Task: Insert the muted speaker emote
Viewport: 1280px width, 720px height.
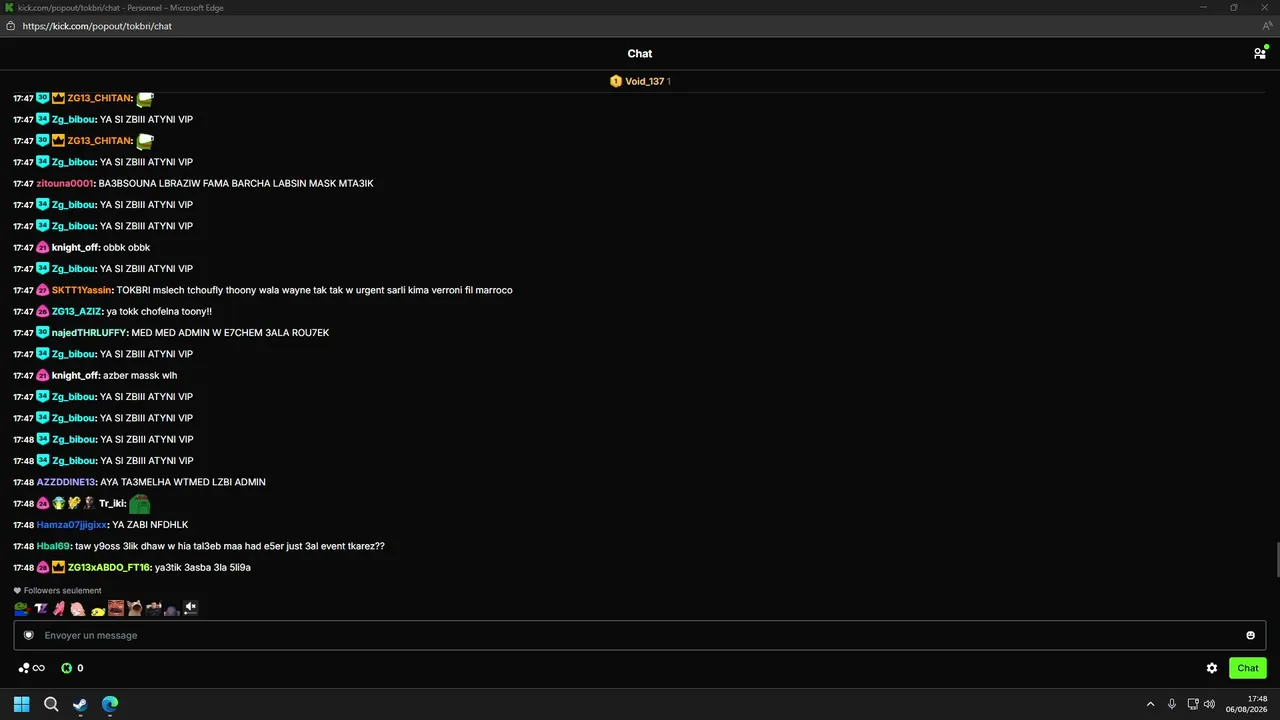Action: (191, 608)
